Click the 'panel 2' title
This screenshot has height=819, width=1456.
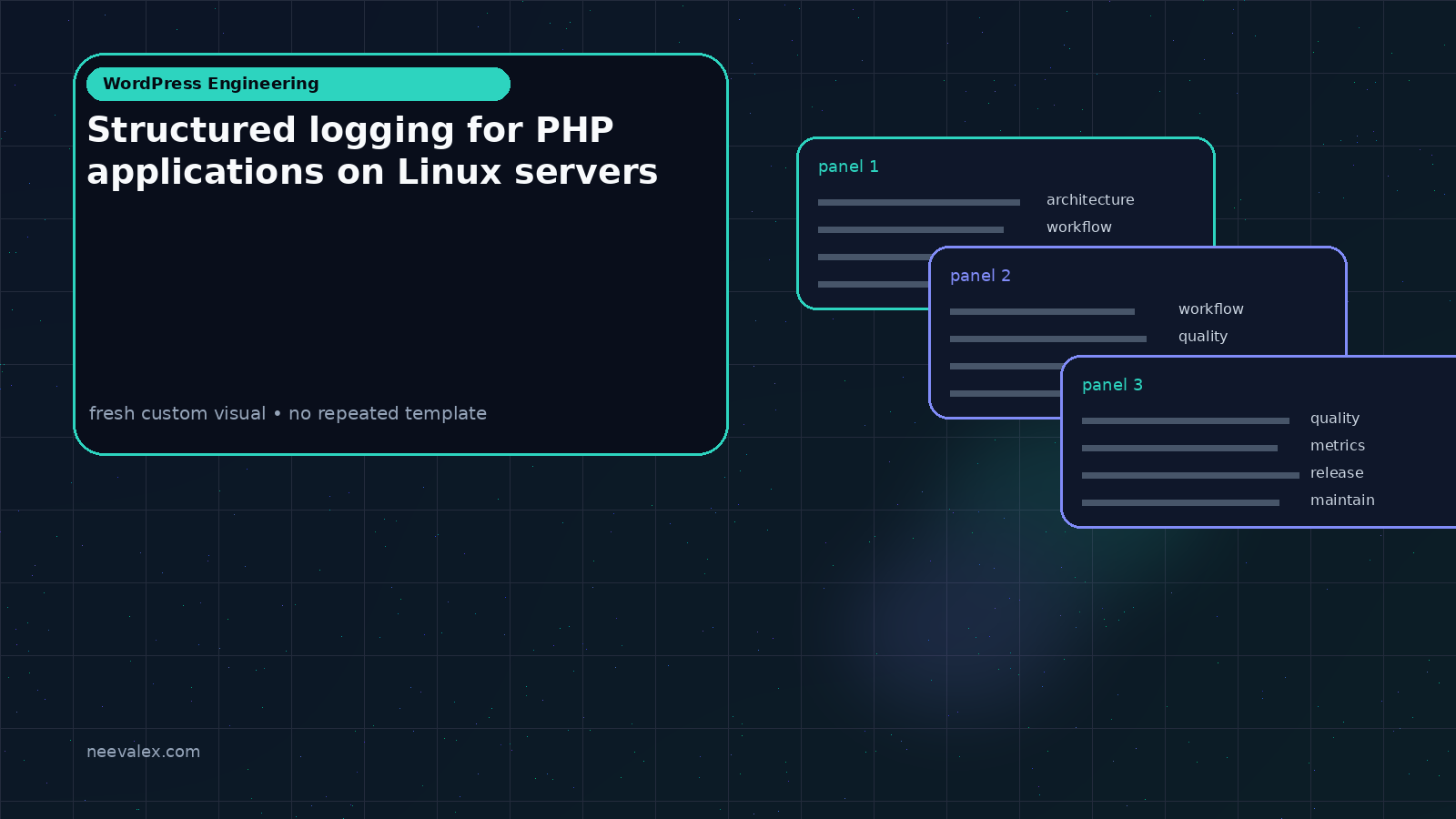[980, 276]
